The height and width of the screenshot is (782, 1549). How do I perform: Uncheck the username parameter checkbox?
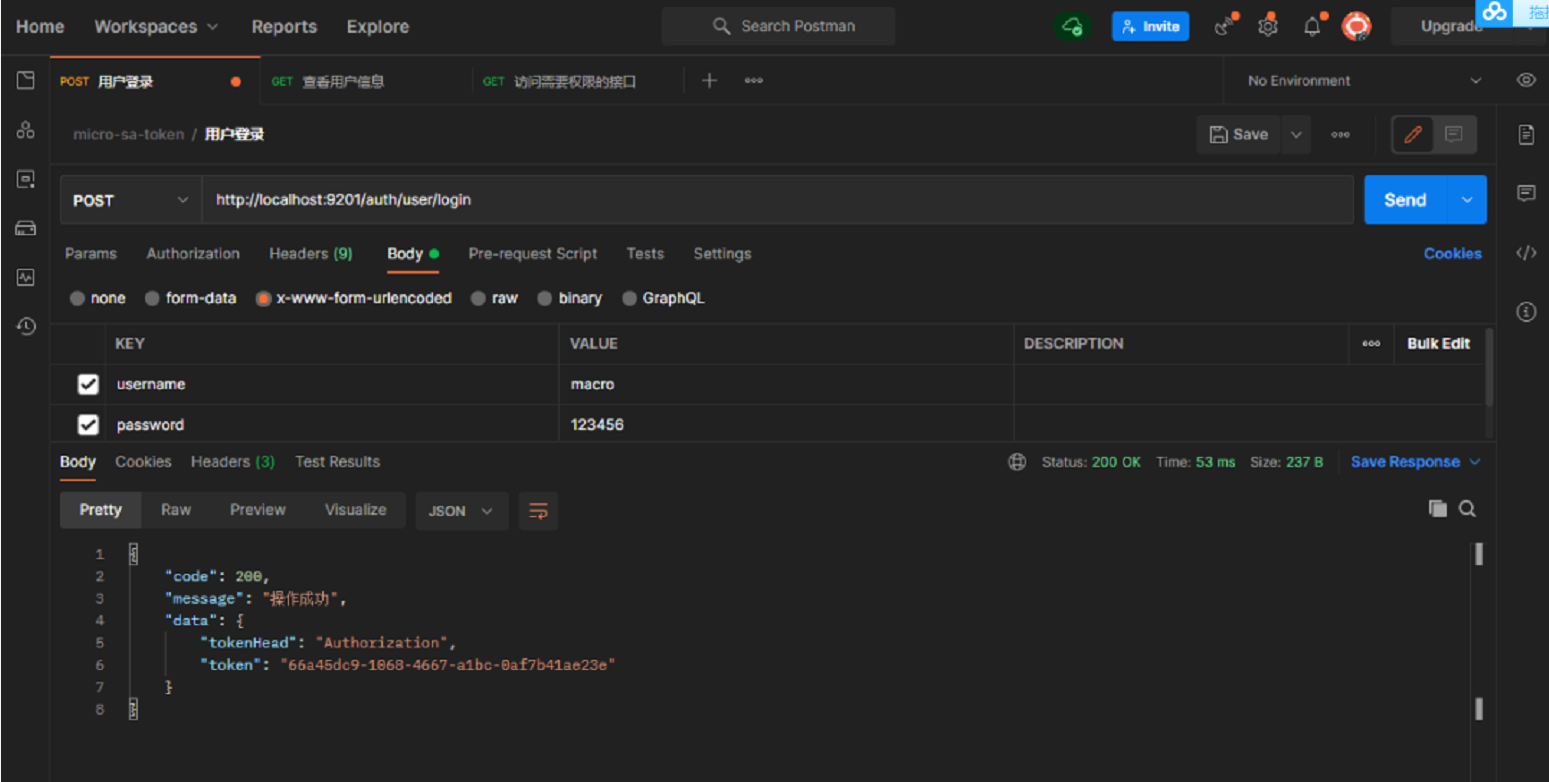(88, 384)
